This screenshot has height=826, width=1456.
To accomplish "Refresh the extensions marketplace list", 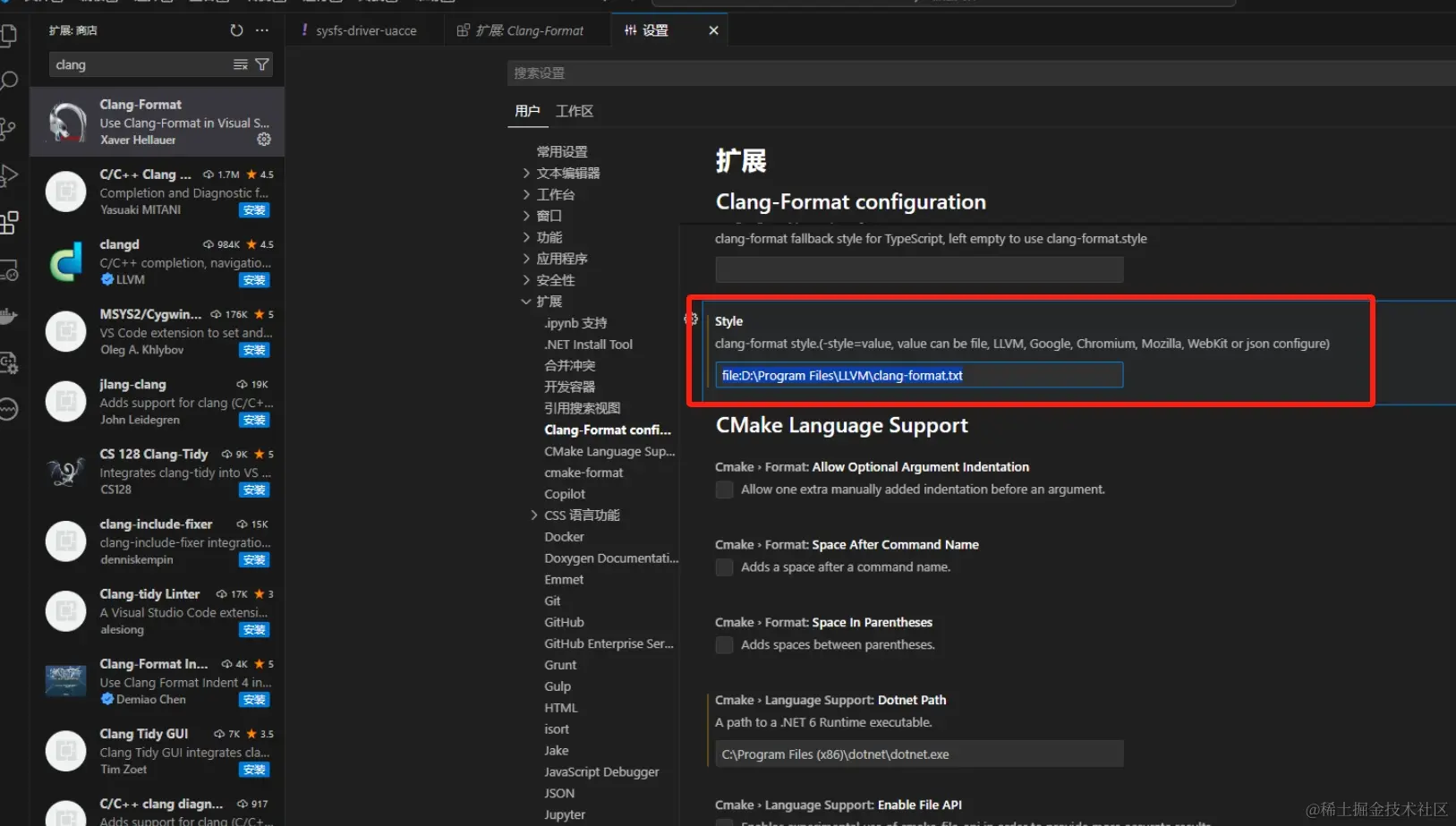I will [x=236, y=30].
